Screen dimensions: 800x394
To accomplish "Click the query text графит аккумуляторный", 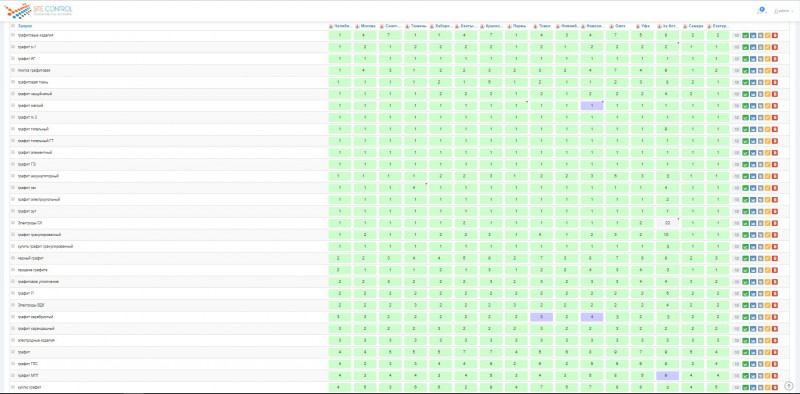I will coord(38,176).
